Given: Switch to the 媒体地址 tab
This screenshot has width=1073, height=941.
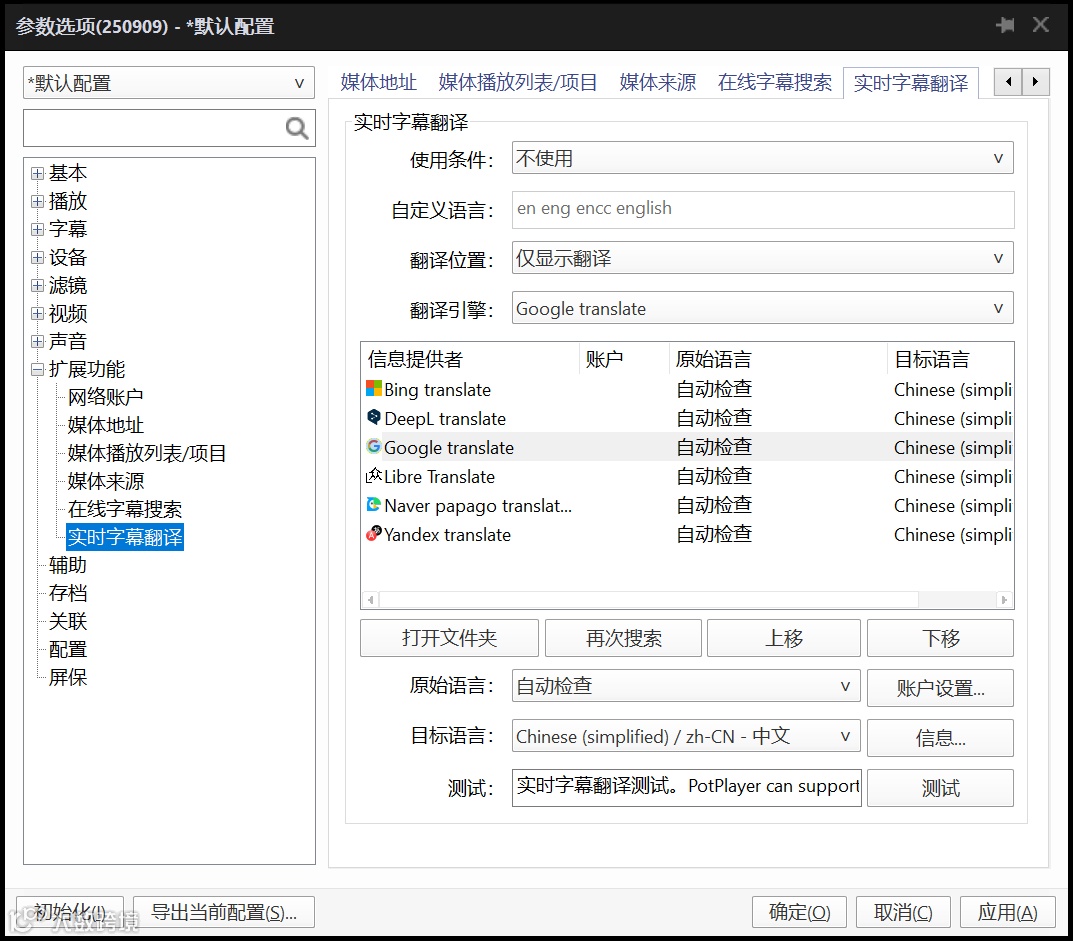Looking at the screenshot, I should pos(378,82).
